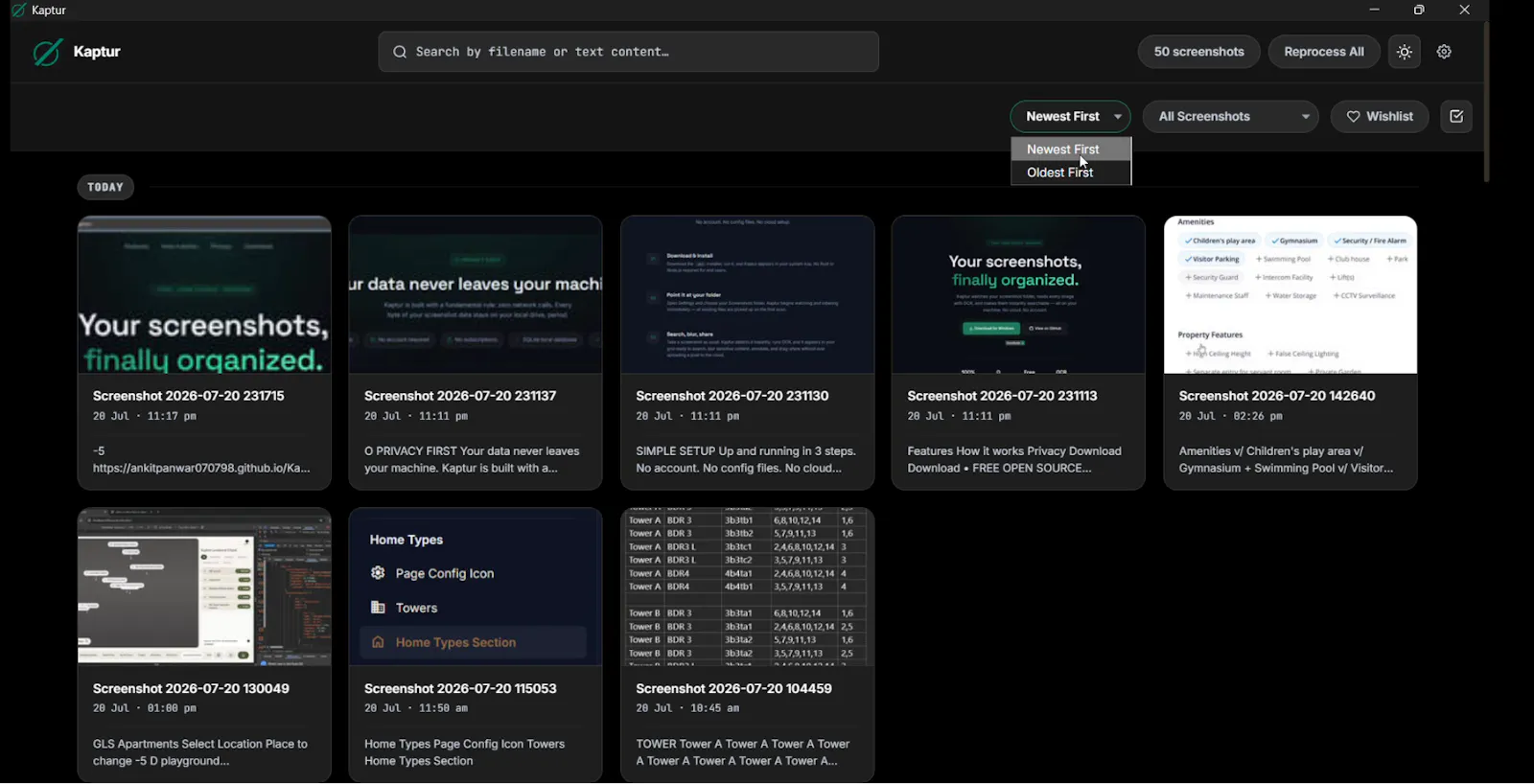Screen dimensions: 1534x784
Task: Open thumbnail of Screenshot 2026-07-20 231130
Action: coord(747,294)
